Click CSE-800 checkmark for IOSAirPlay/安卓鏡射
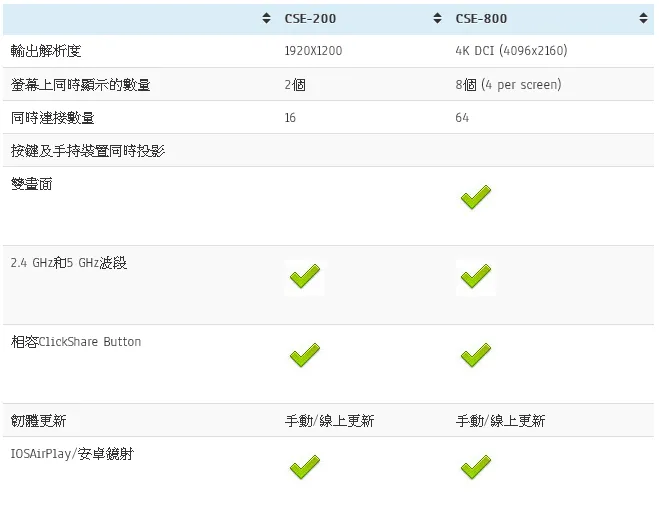The image size is (659, 513). click(x=476, y=467)
